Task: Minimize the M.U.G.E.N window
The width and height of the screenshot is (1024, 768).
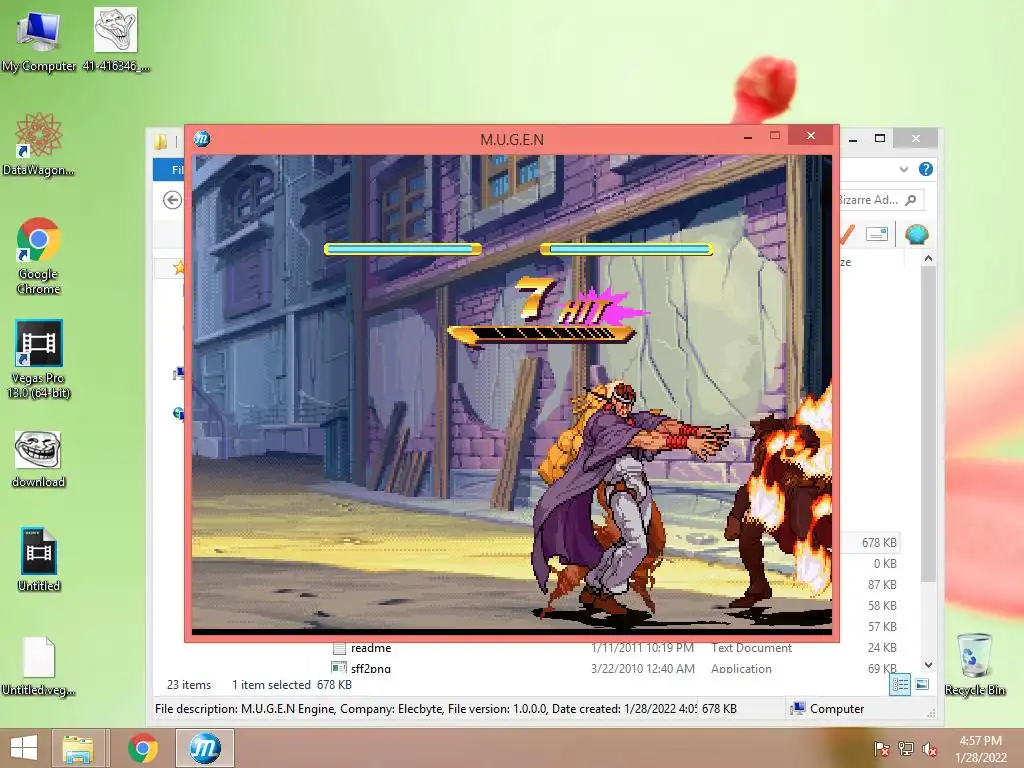Action: tap(748, 136)
